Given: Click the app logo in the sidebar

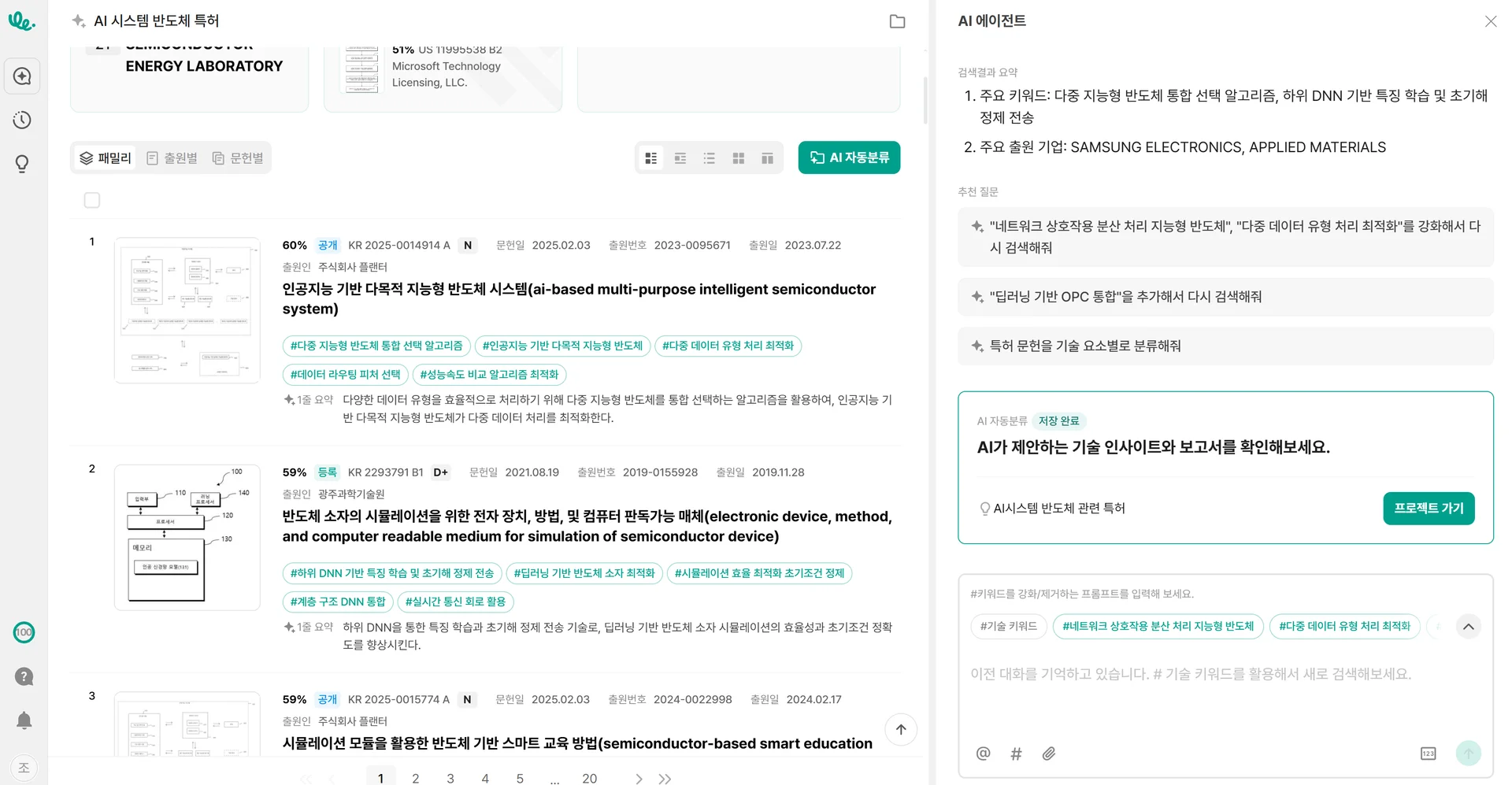Looking at the screenshot, I should pos(21,20).
